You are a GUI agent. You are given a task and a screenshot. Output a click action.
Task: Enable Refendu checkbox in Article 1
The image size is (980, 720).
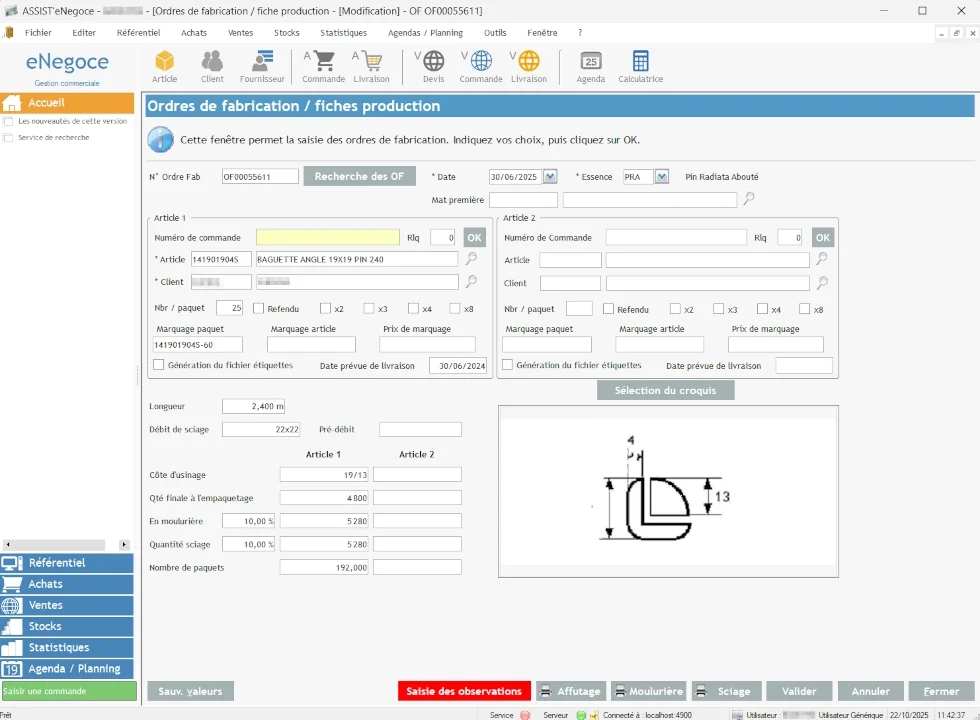coord(259,309)
